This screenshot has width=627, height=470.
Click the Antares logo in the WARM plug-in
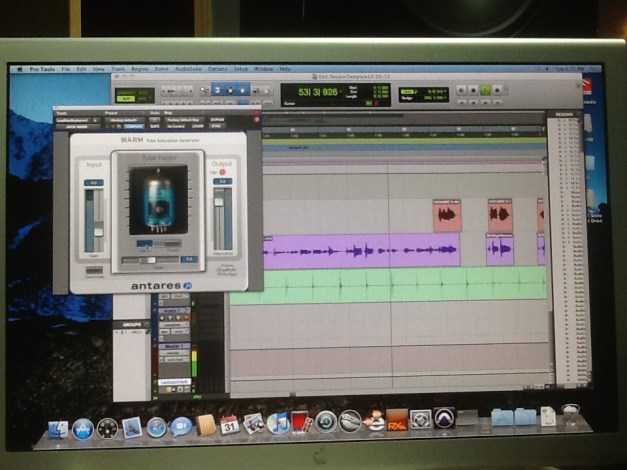tap(162, 286)
